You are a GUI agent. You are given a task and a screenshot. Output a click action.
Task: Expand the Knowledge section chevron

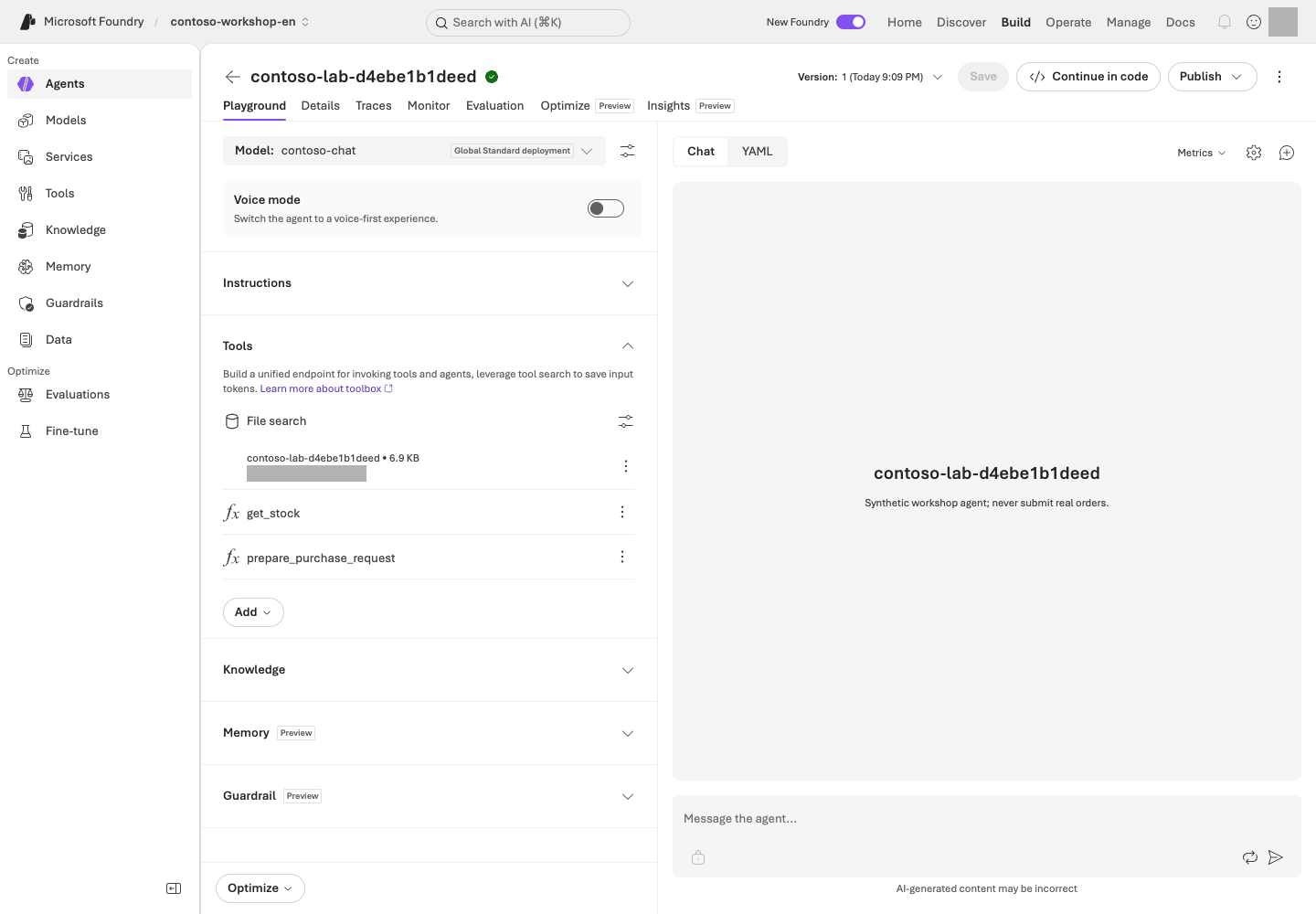(x=628, y=670)
